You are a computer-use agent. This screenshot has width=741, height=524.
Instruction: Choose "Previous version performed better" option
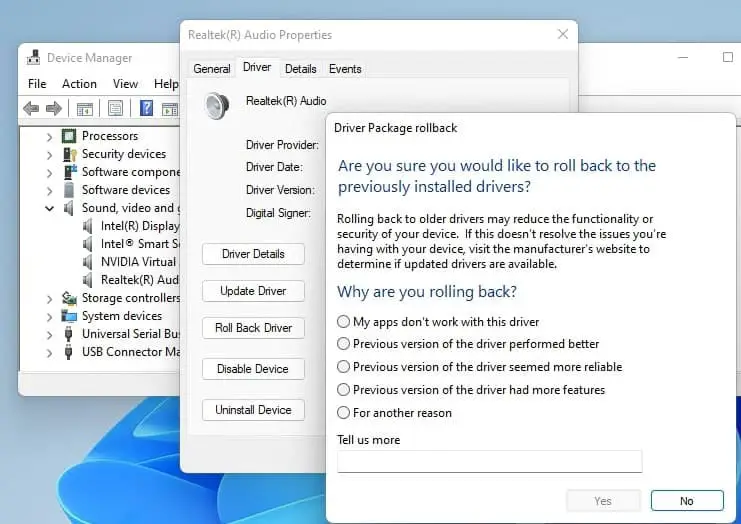pos(344,344)
